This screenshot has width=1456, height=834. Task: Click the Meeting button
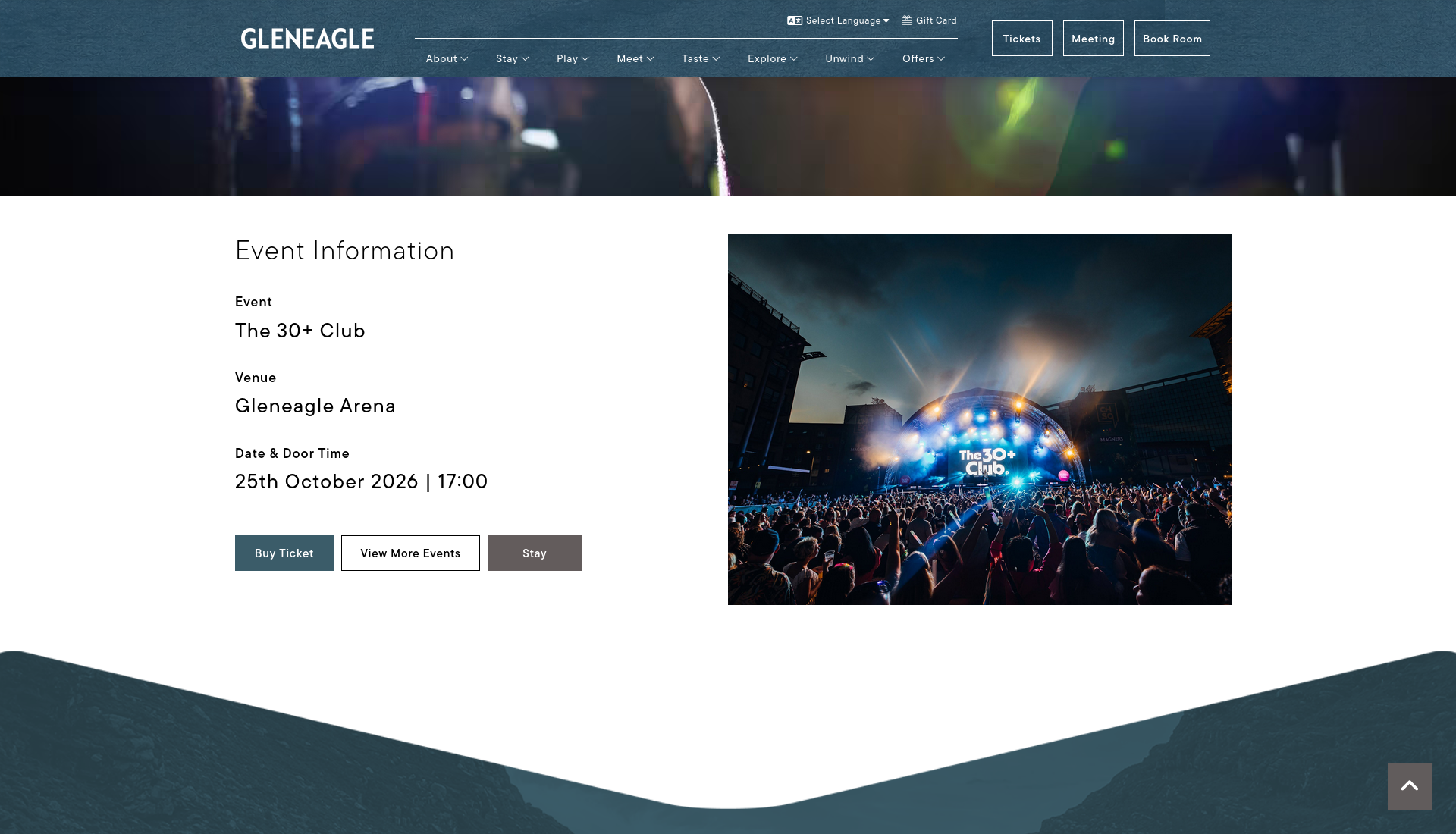1093,39
